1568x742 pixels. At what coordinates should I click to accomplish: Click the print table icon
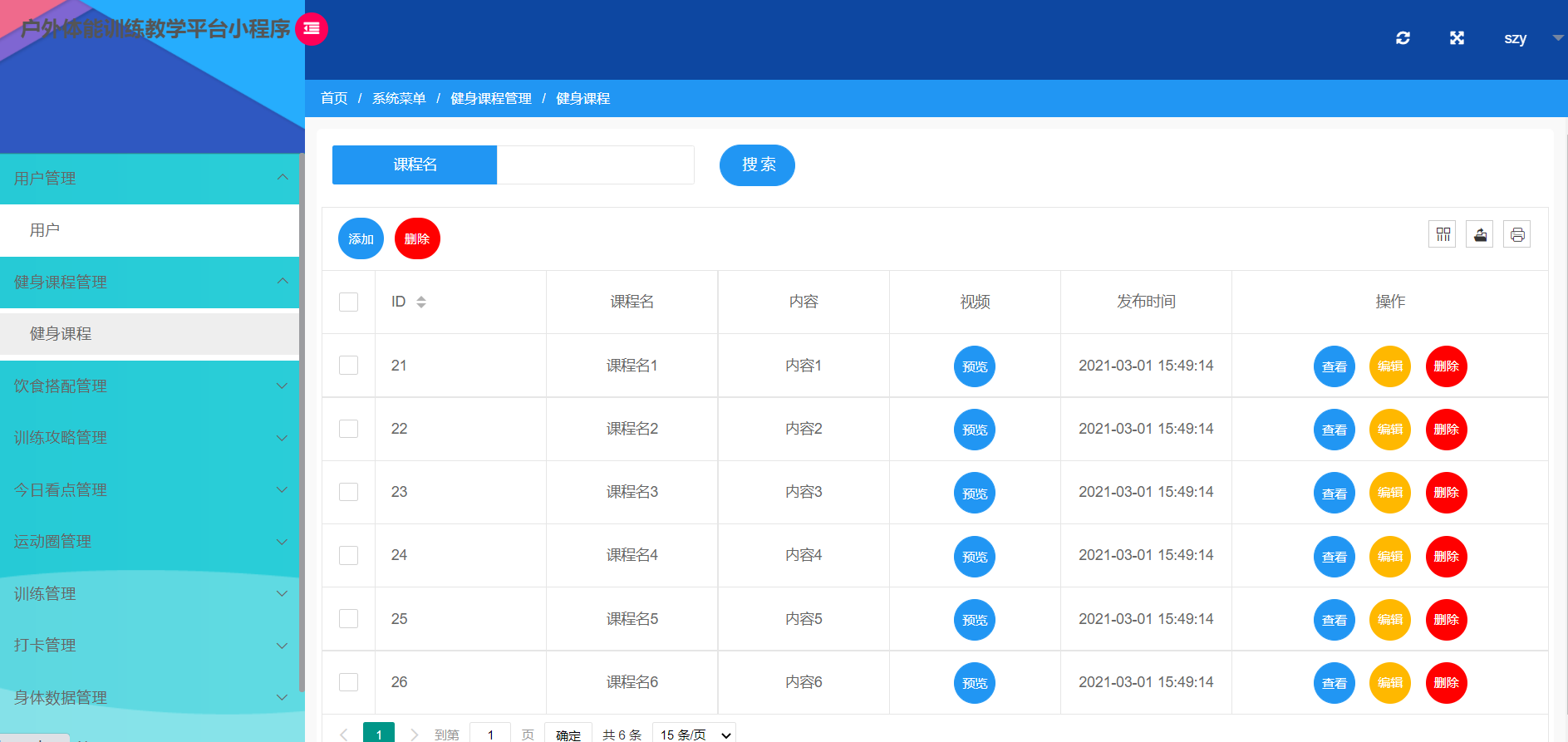1517,234
